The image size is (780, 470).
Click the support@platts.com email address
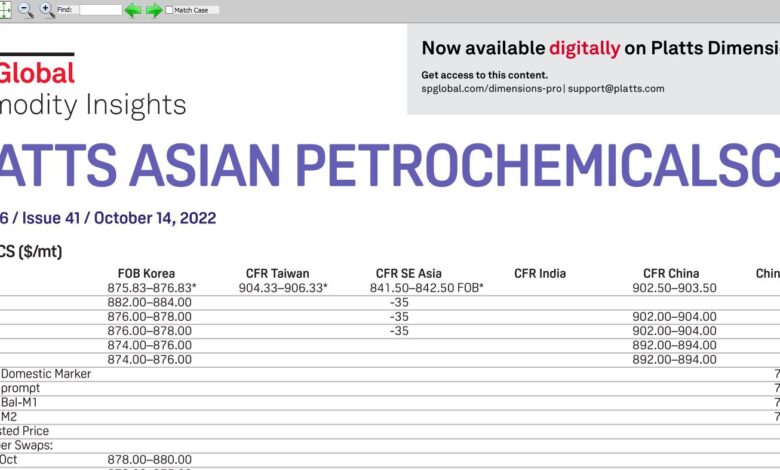tap(616, 89)
